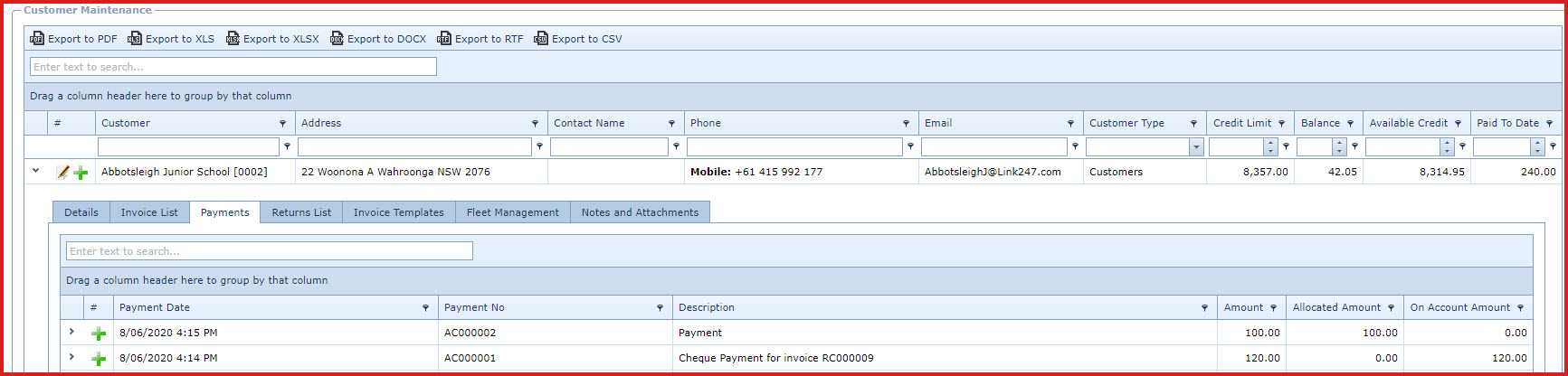The image size is (1568, 376).
Task: Open the Customer Type filter dropdown
Action: pos(1196,146)
